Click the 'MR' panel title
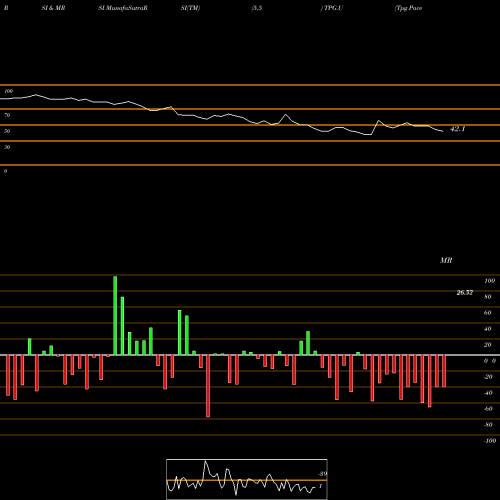Viewport: 500px width, 500px height. [446, 260]
